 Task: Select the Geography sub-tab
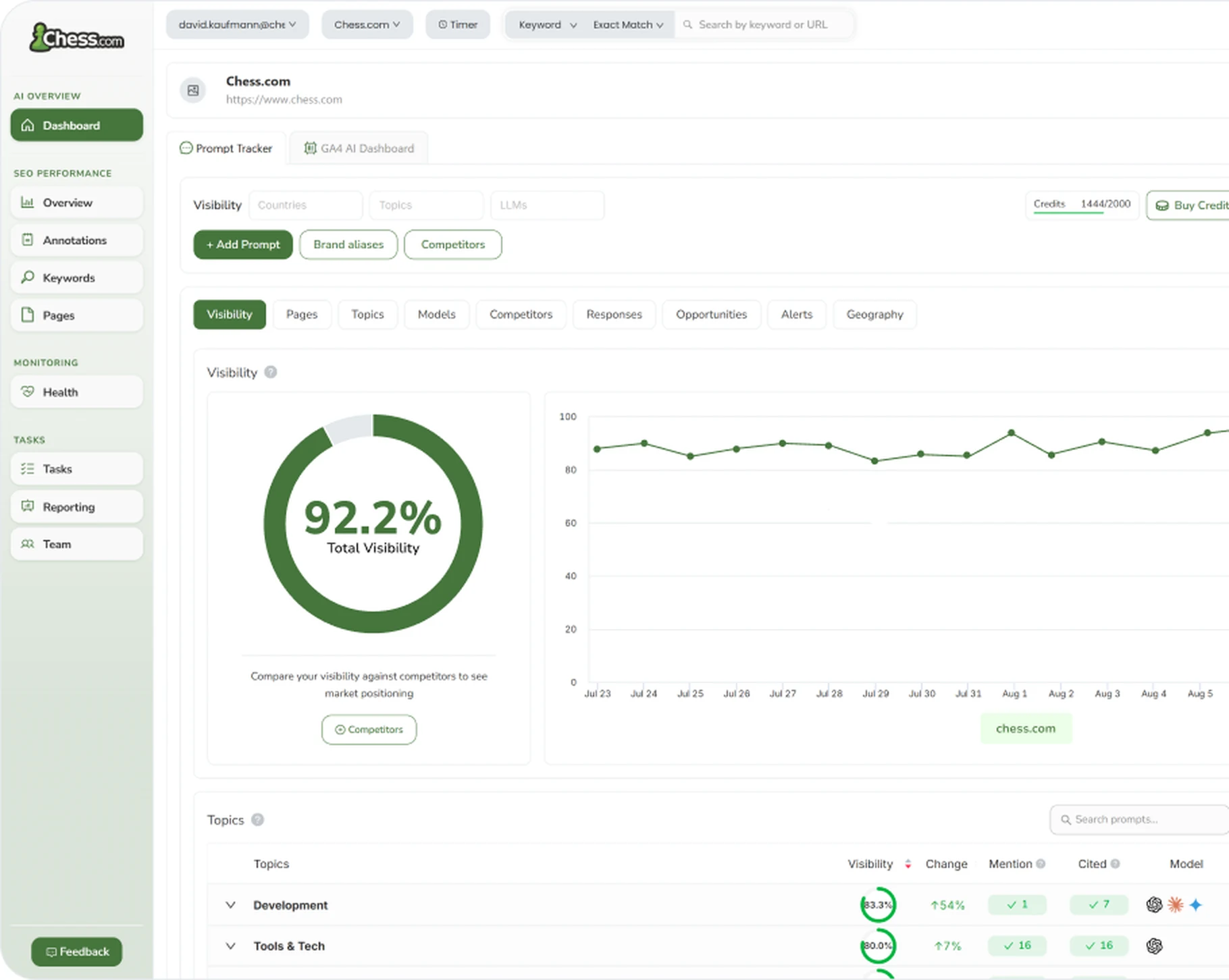[x=874, y=315]
